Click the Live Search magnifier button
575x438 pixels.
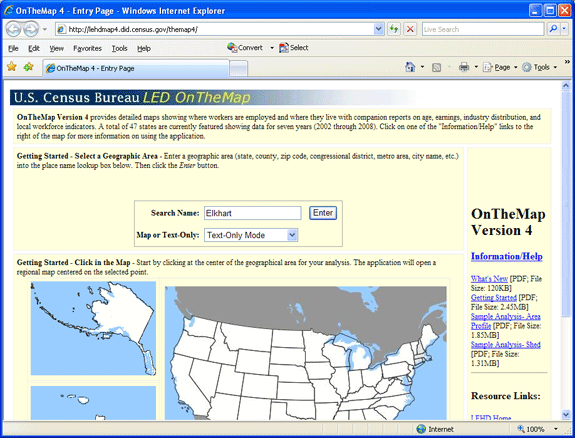coord(553,29)
